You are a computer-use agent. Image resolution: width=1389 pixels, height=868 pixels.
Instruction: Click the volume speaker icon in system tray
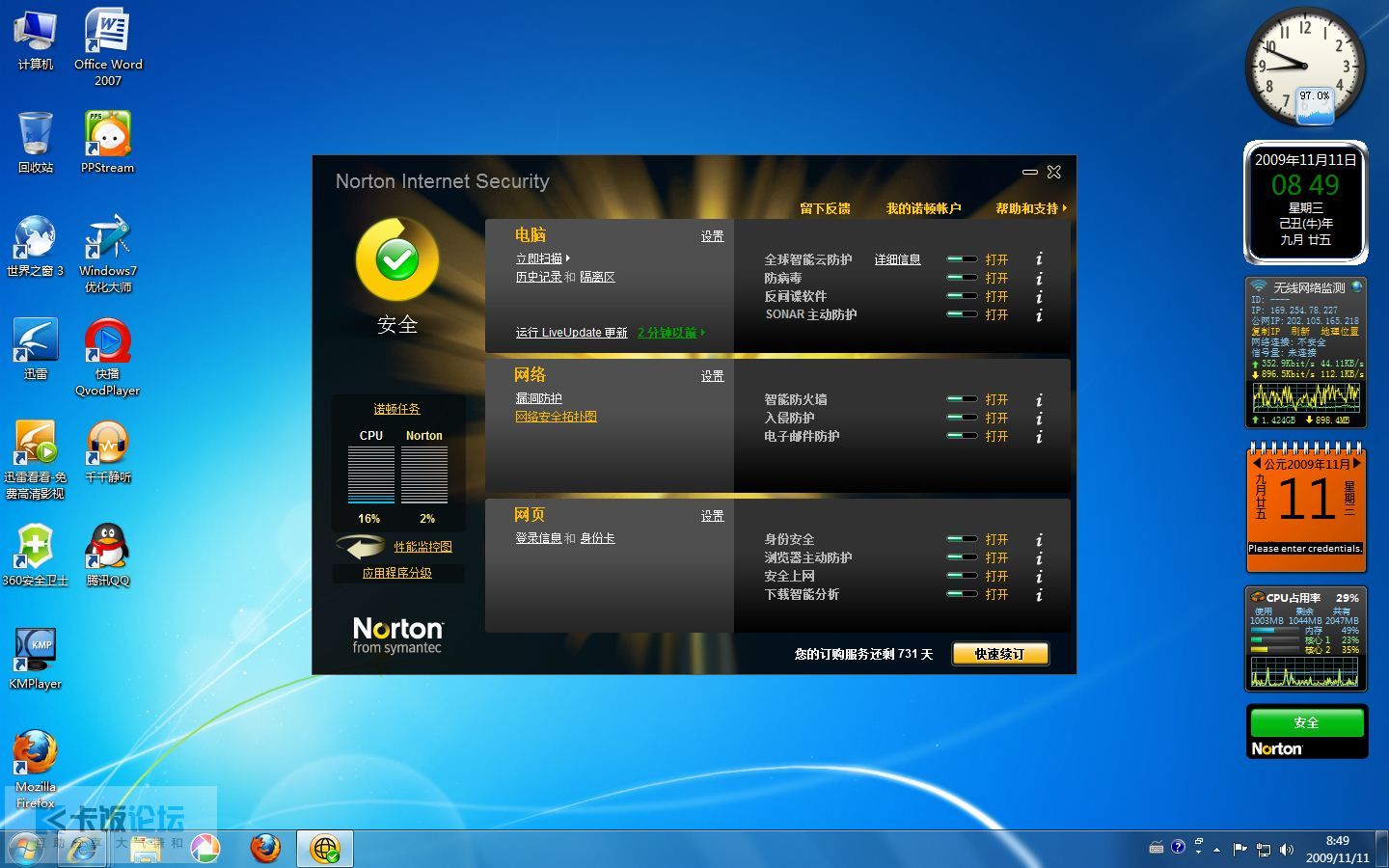click(1287, 850)
